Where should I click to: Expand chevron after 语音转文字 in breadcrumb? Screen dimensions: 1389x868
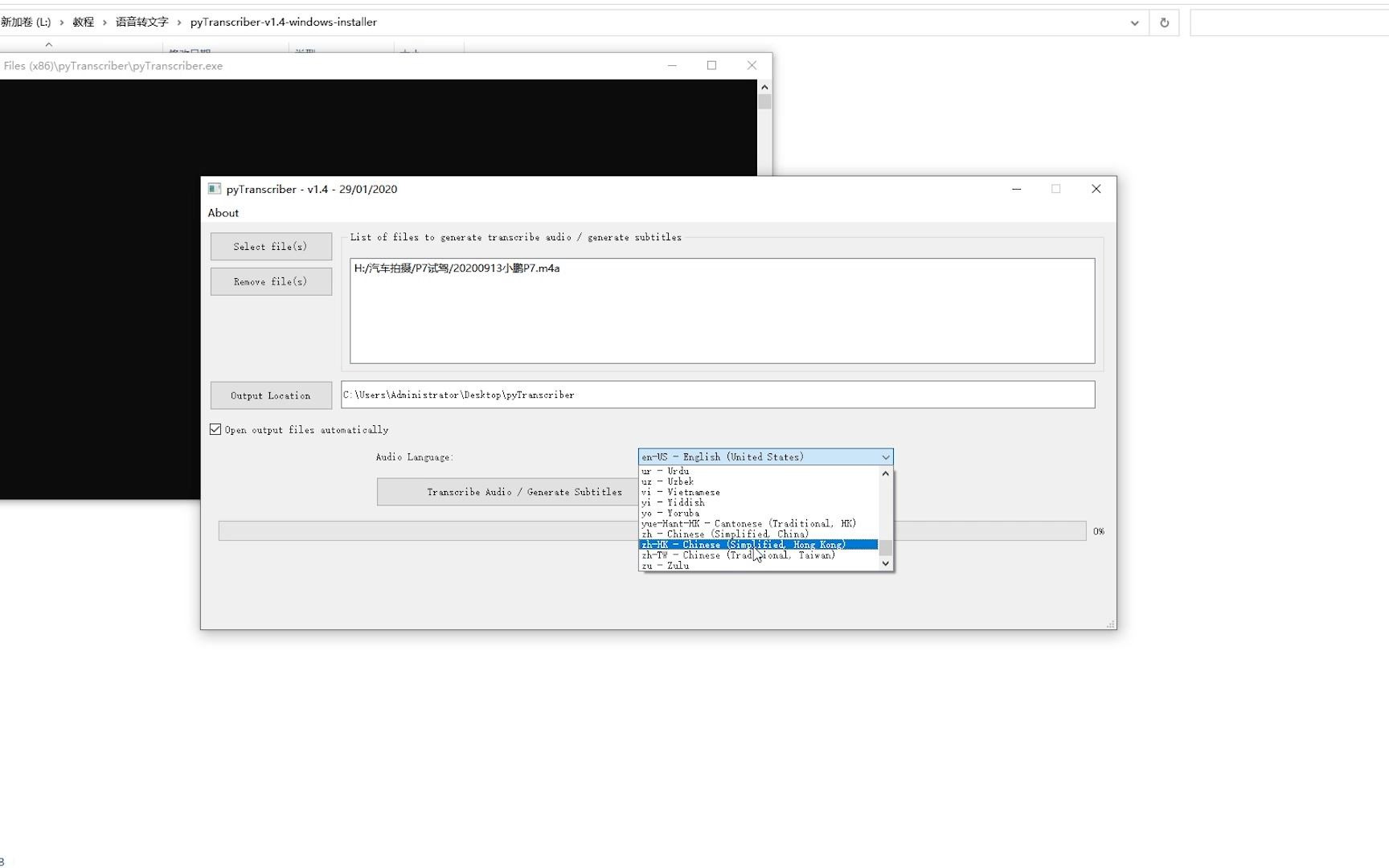click(179, 23)
